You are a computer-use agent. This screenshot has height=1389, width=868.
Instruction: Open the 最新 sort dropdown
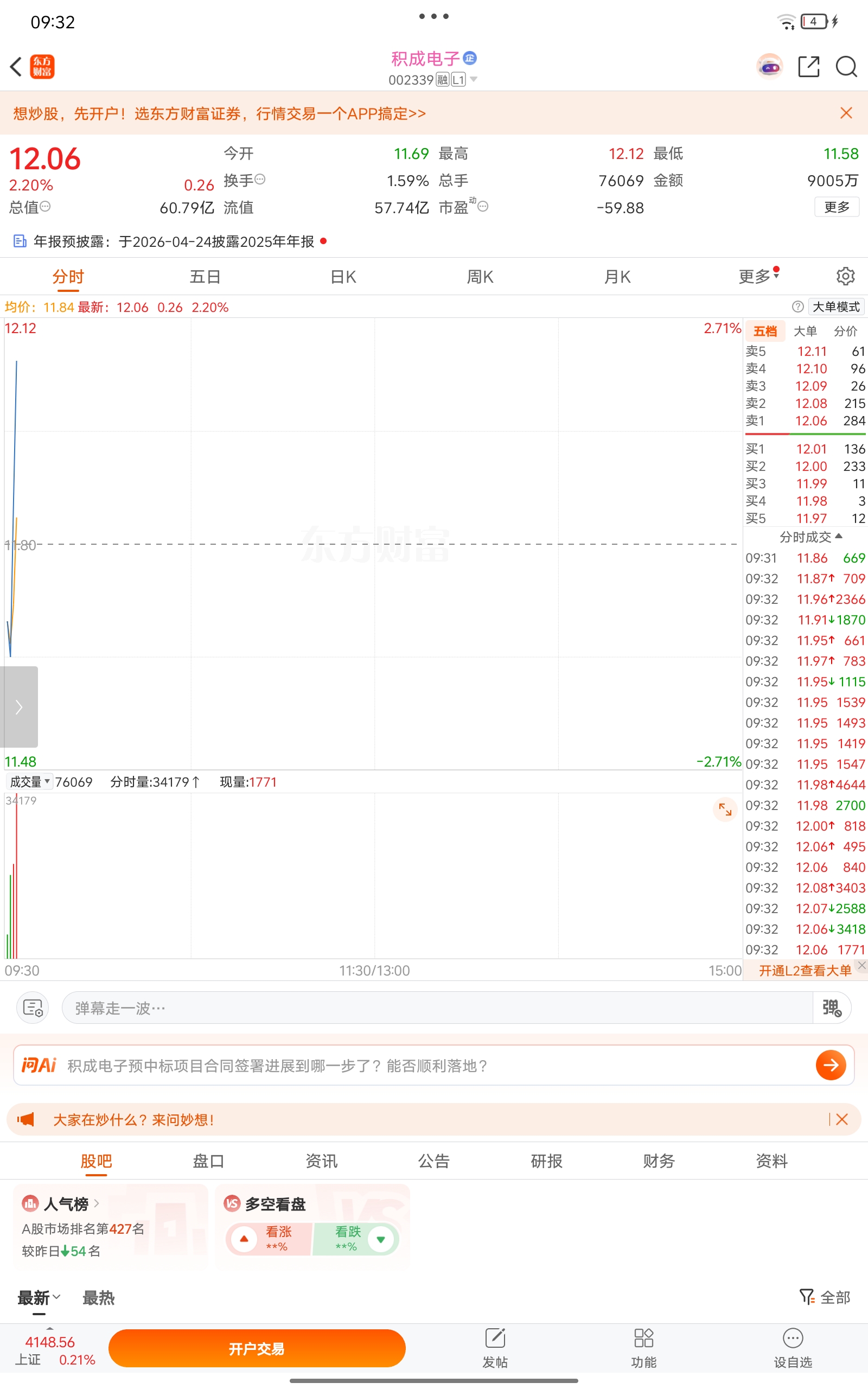point(39,1298)
